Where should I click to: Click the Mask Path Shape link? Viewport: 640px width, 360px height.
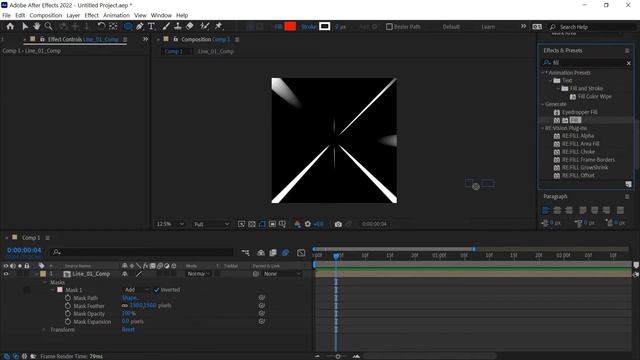(x=131, y=298)
